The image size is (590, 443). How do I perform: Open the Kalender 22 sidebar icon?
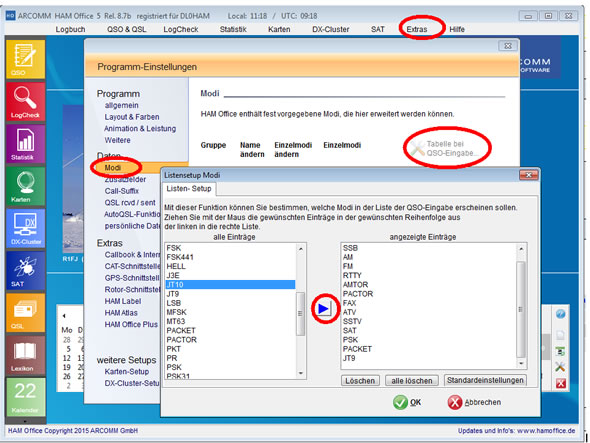coord(25,396)
